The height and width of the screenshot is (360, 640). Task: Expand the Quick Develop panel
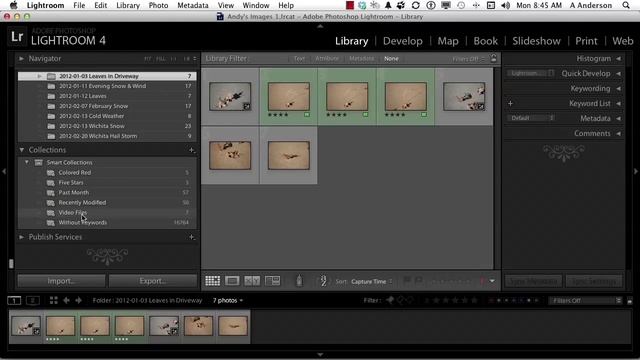coord(619,74)
